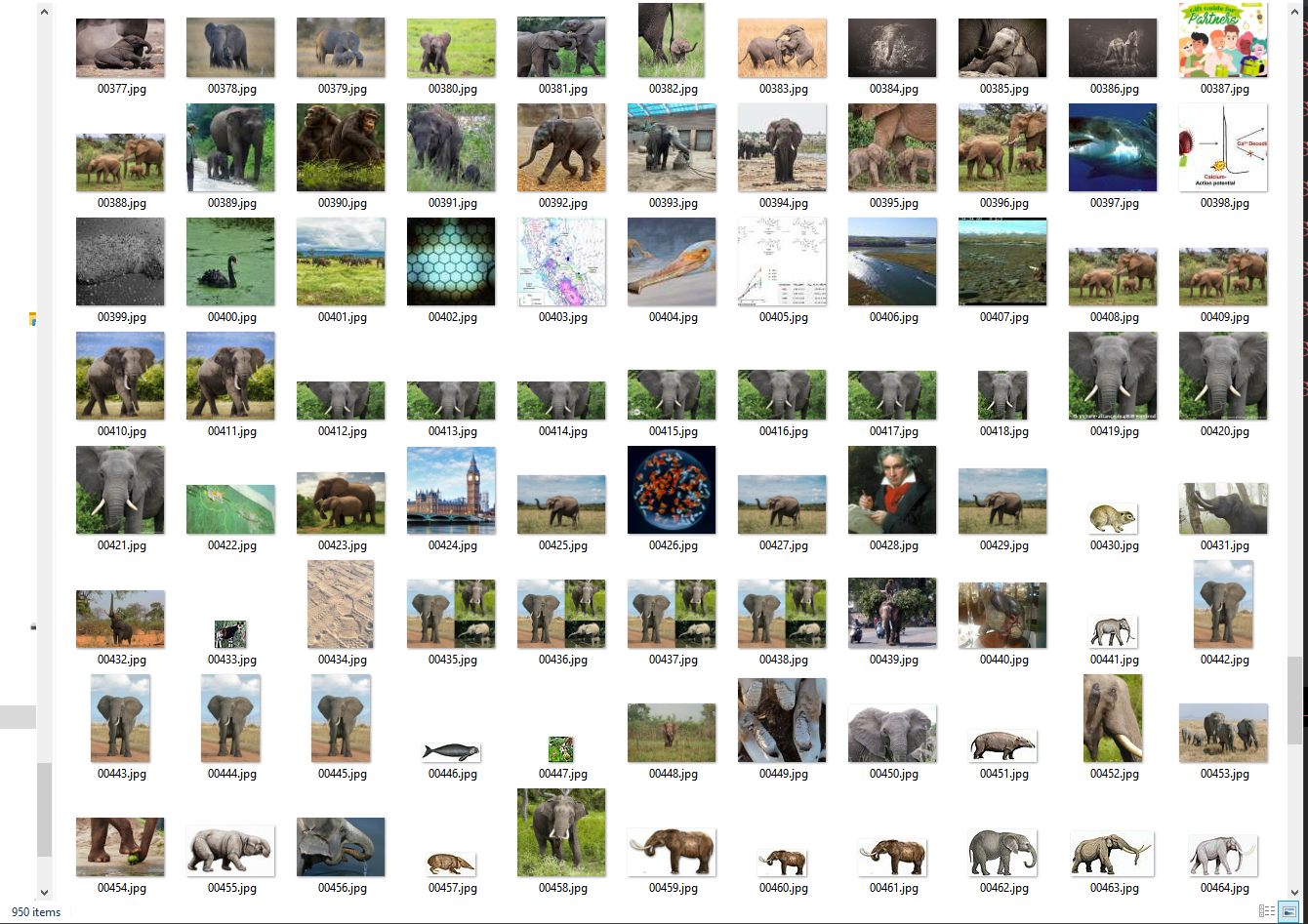Click the file name 00447.jpg
The image size is (1308, 924).
click(x=563, y=774)
